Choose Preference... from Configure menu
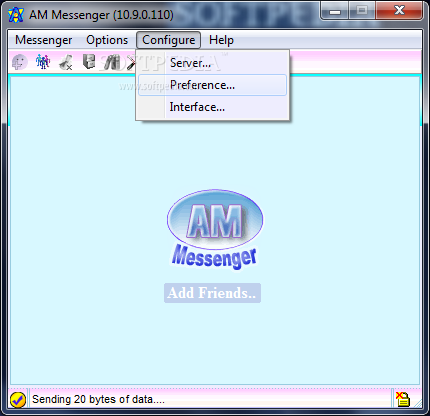 pyautogui.click(x=212, y=85)
